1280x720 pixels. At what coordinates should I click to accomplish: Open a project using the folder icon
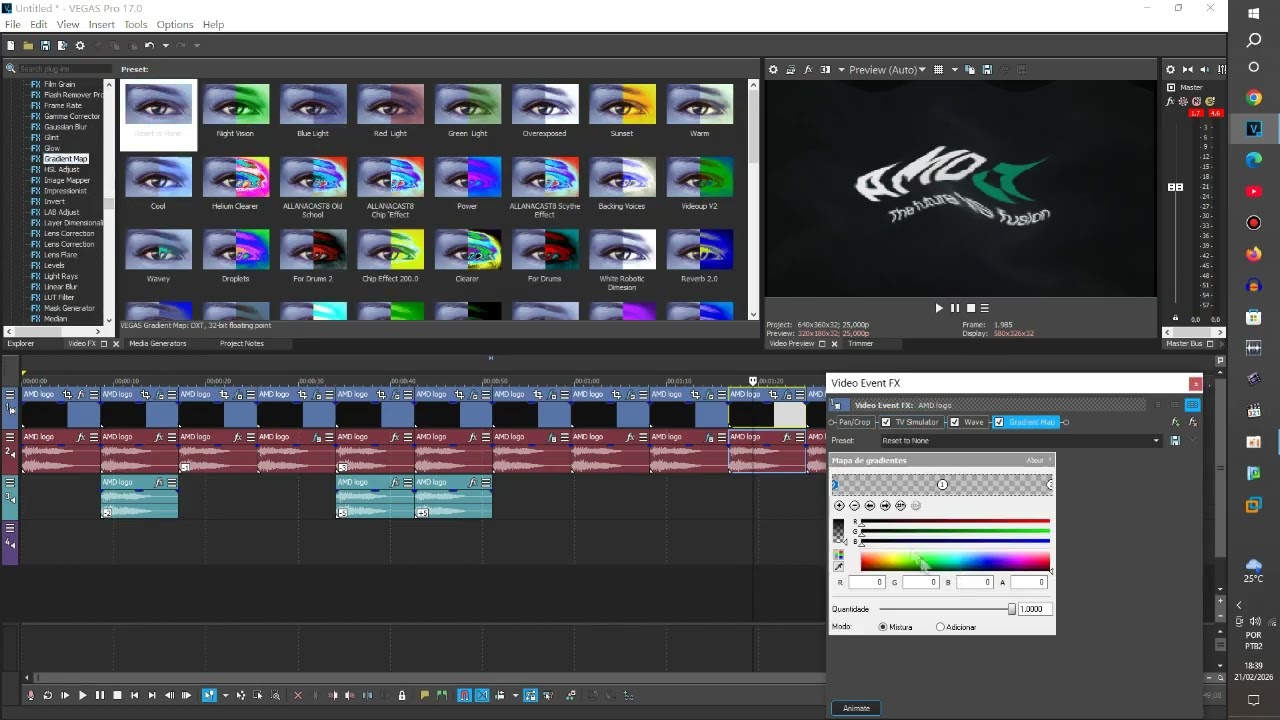pos(28,45)
